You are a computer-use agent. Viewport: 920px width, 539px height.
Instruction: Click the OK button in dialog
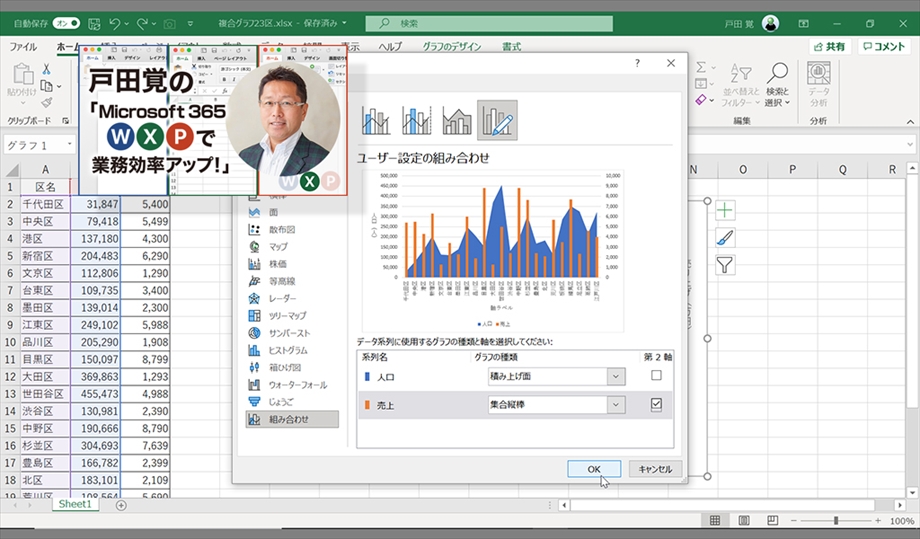tap(594, 469)
